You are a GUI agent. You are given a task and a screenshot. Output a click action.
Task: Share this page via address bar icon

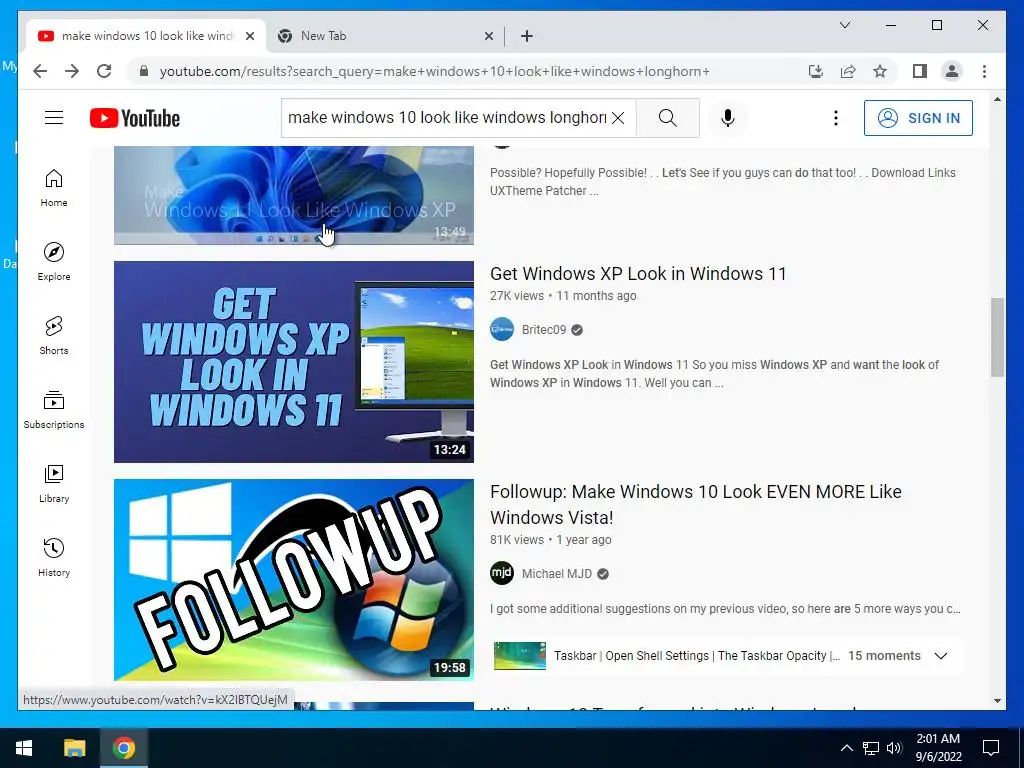click(x=848, y=71)
